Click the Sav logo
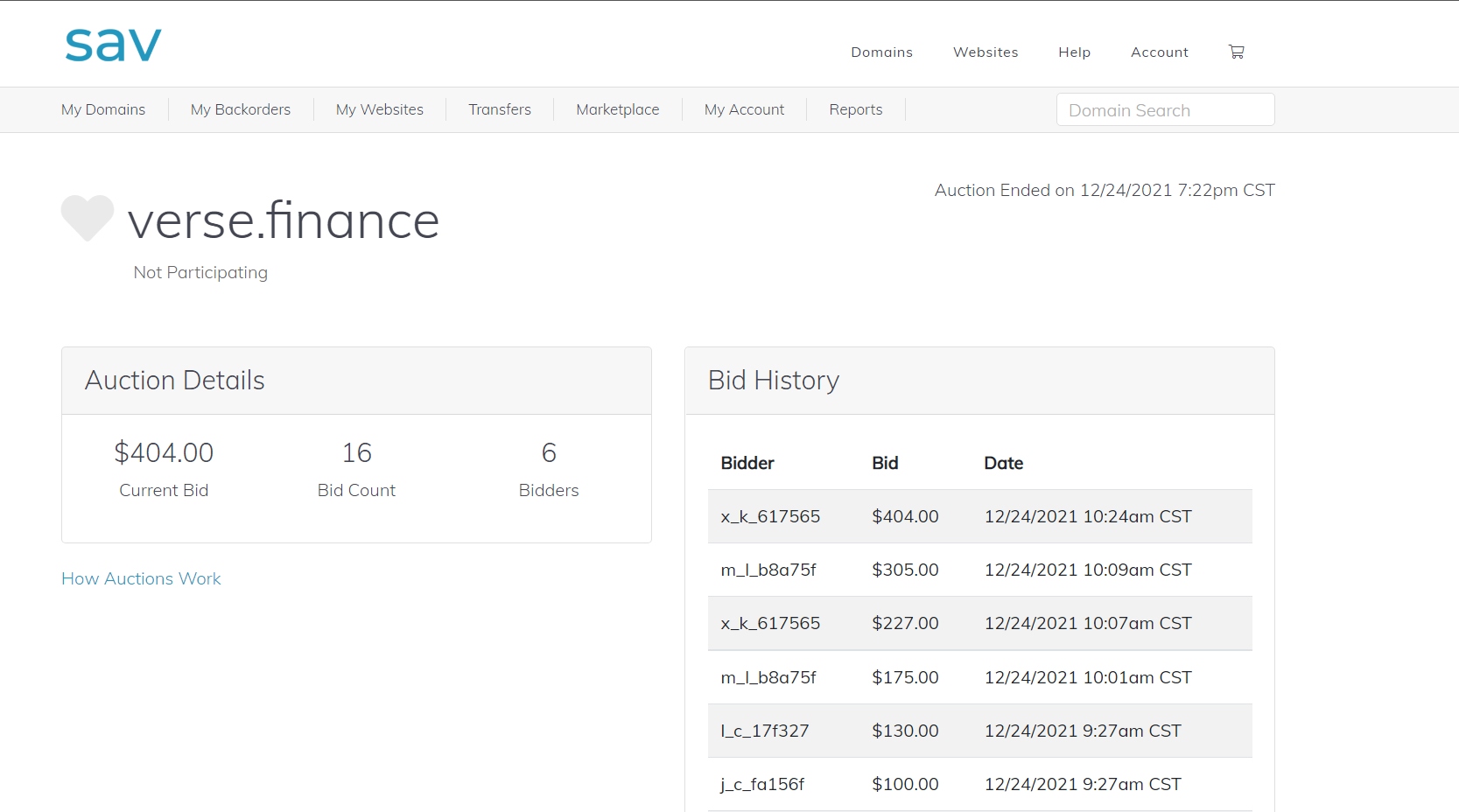The image size is (1459, 812). point(113,45)
